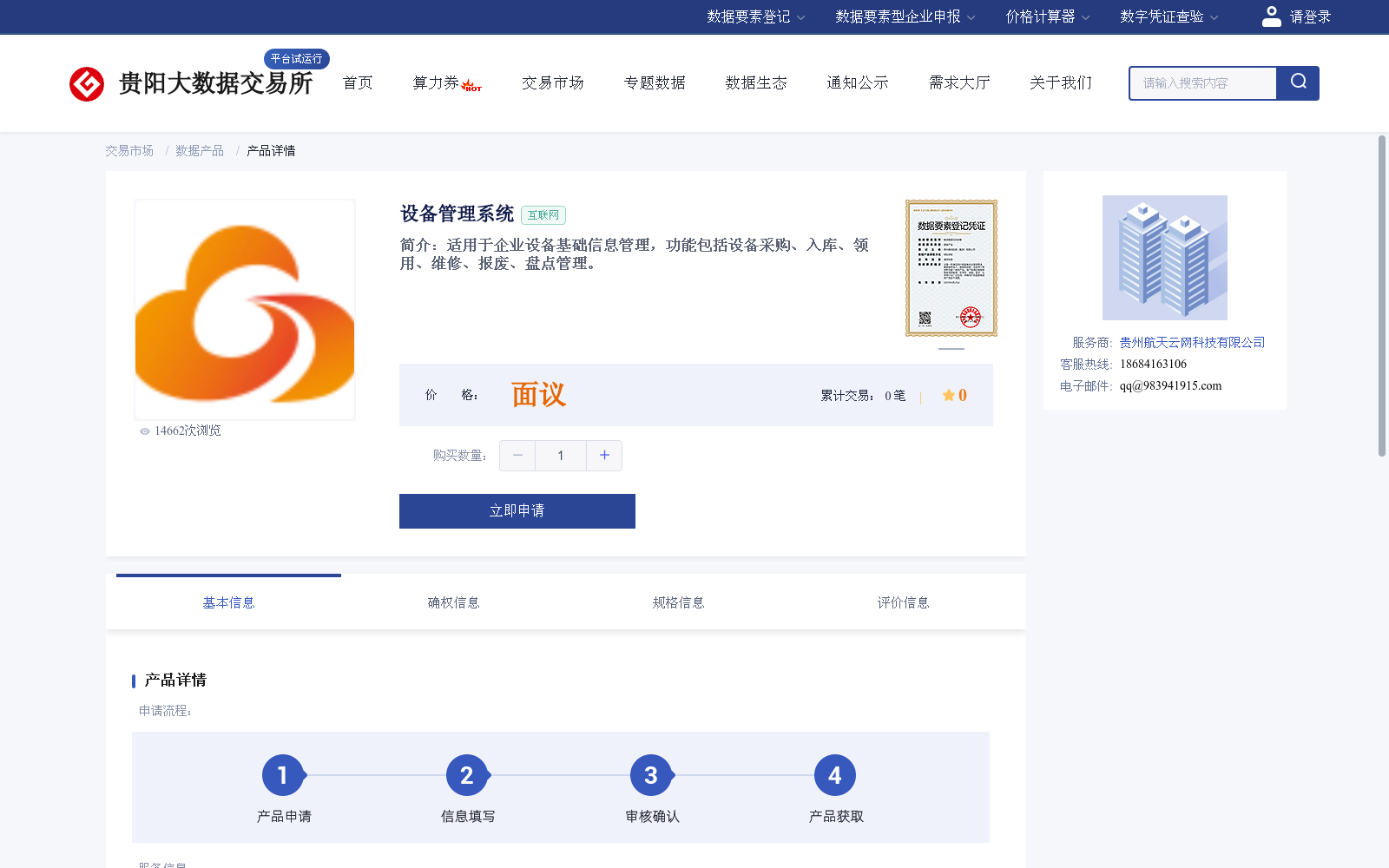This screenshot has width=1389, height=868.
Task: Open 交易市场 navigation item
Action: point(553,82)
